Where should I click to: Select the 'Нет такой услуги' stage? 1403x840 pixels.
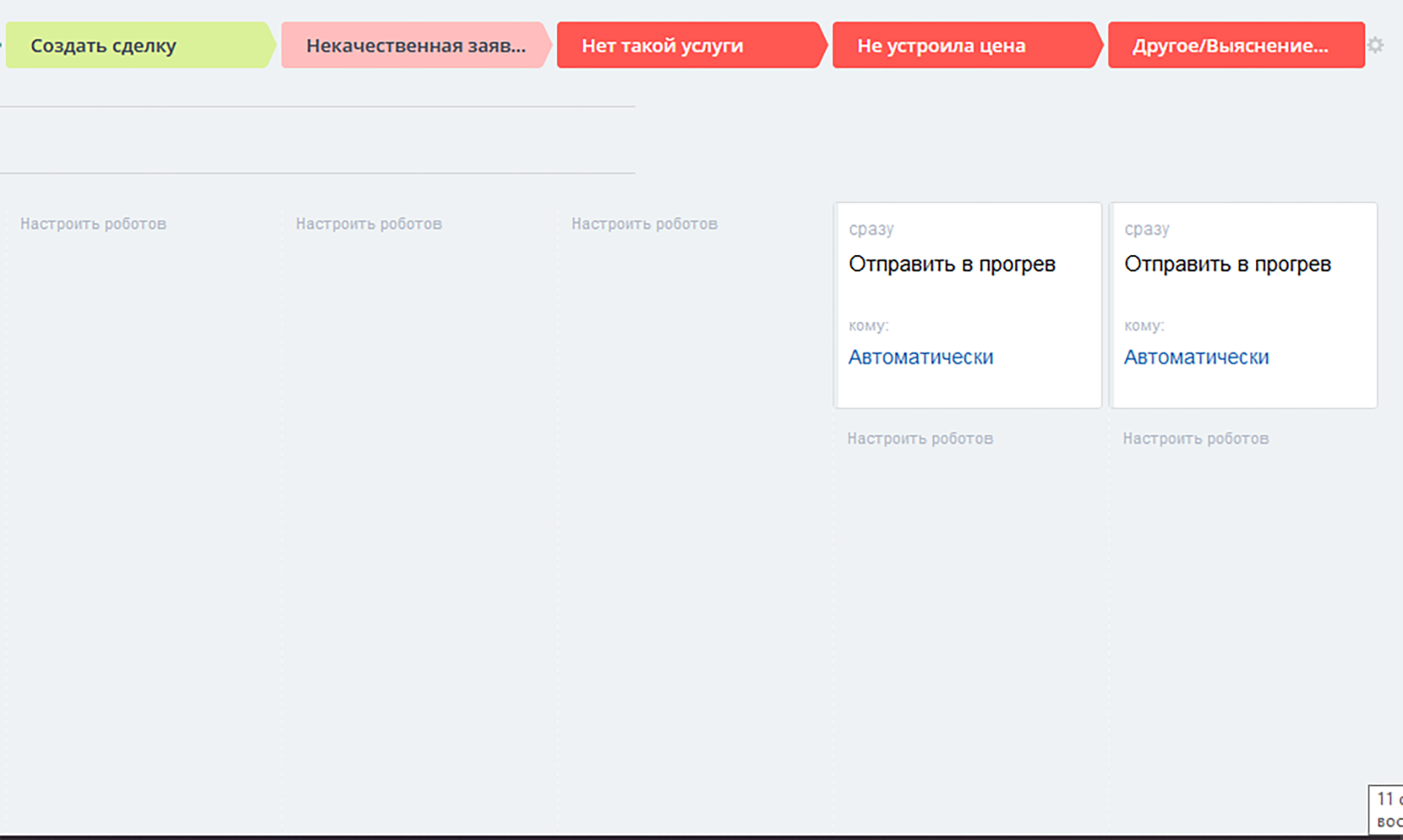(689, 45)
